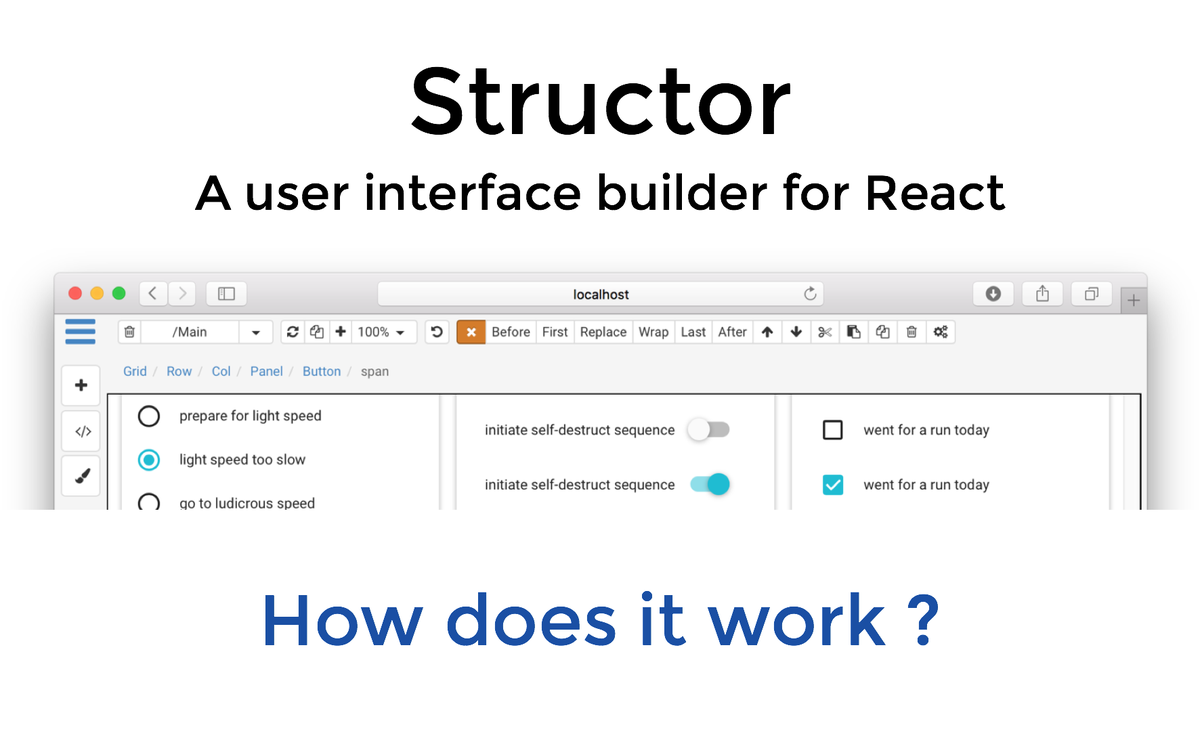Check the unchecked 'went for a run' box
Screen dimensions: 1200x742
coord(833,430)
